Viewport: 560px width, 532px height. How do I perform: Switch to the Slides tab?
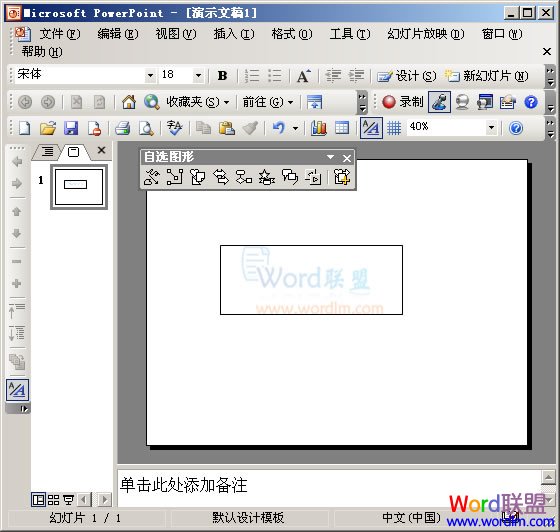coord(74,152)
